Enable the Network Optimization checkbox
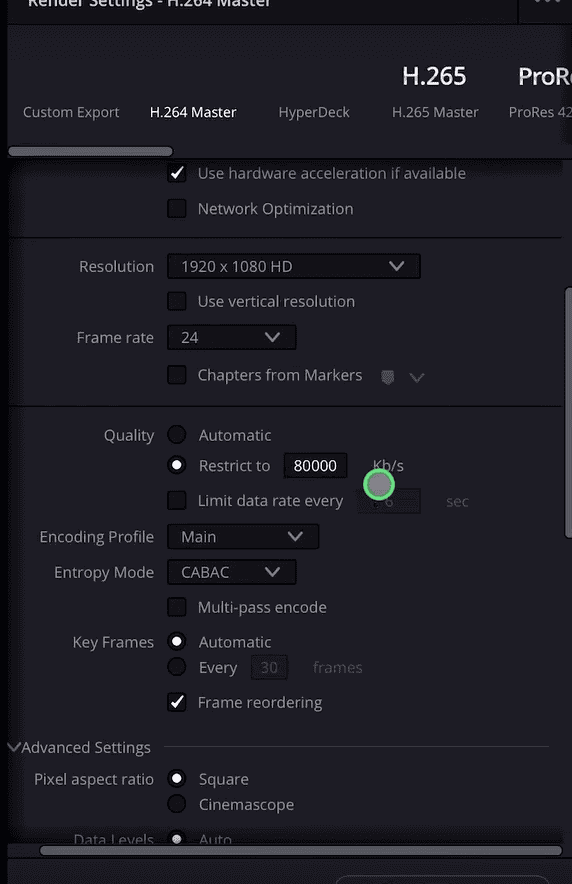572x884 pixels. [x=177, y=209]
